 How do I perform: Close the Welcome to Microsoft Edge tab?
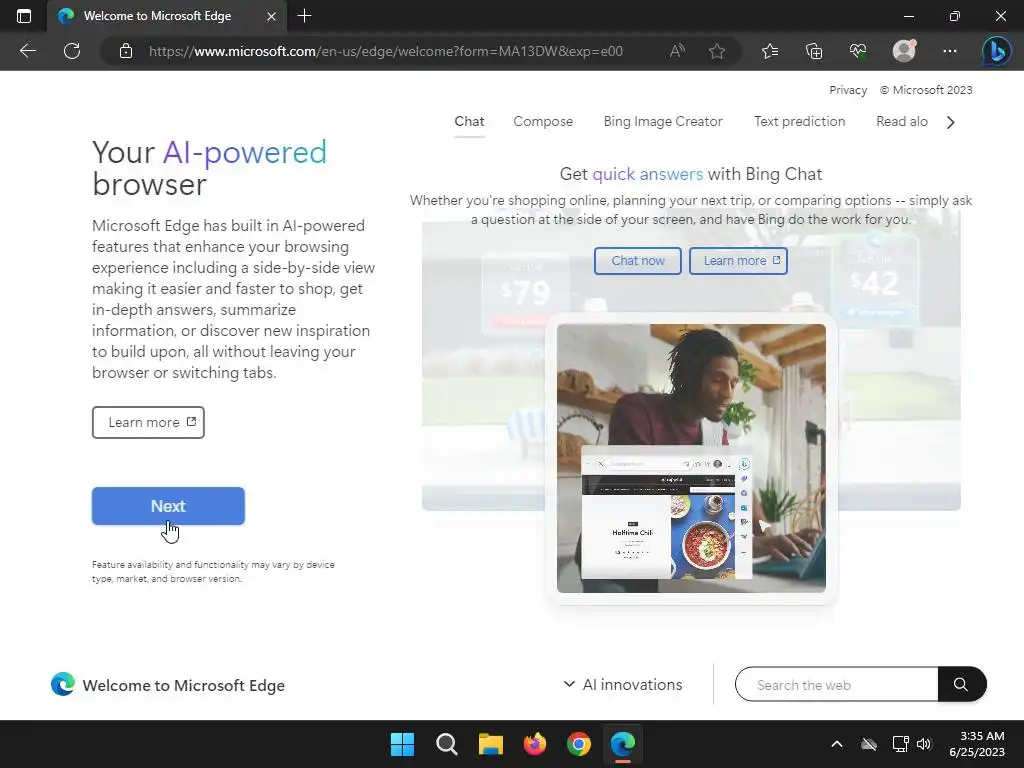pyautogui.click(x=271, y=16)
